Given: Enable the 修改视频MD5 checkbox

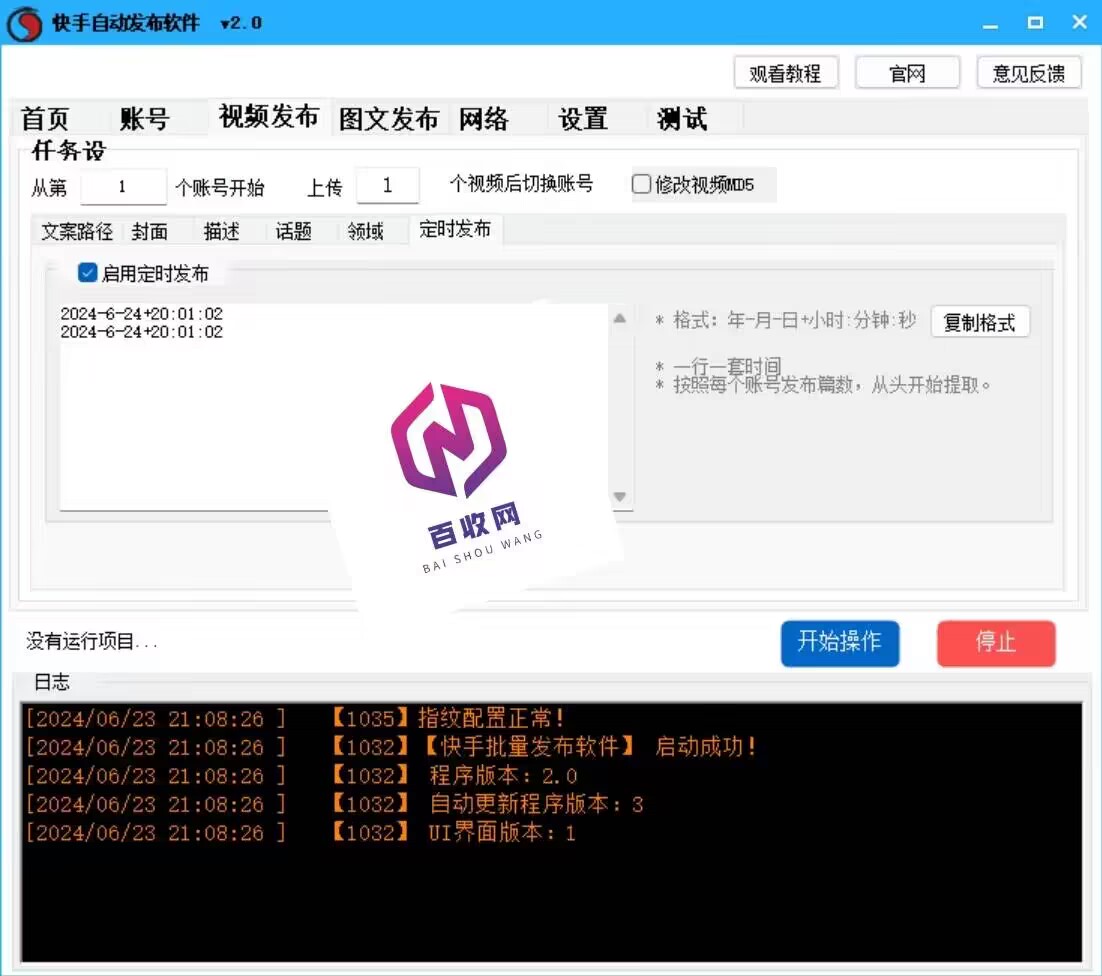Looking at the screenshot, I should pyautogui.click(x=641, y=184).
